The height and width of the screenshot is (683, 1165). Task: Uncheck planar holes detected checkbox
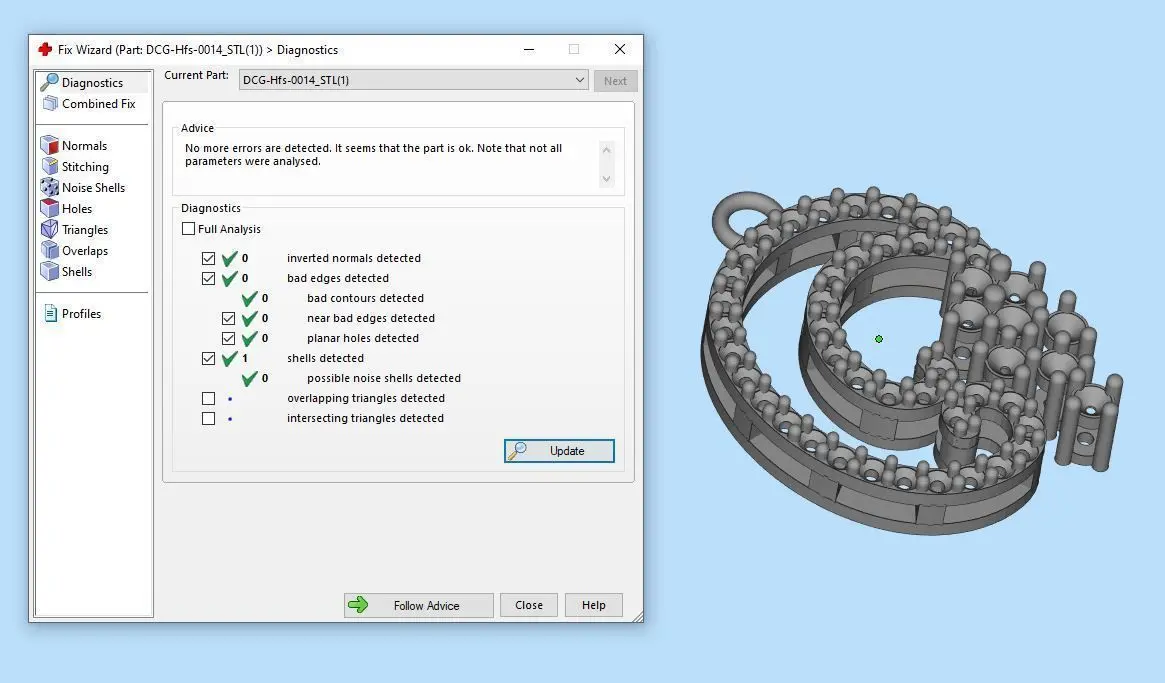click(x=229, y=339)
